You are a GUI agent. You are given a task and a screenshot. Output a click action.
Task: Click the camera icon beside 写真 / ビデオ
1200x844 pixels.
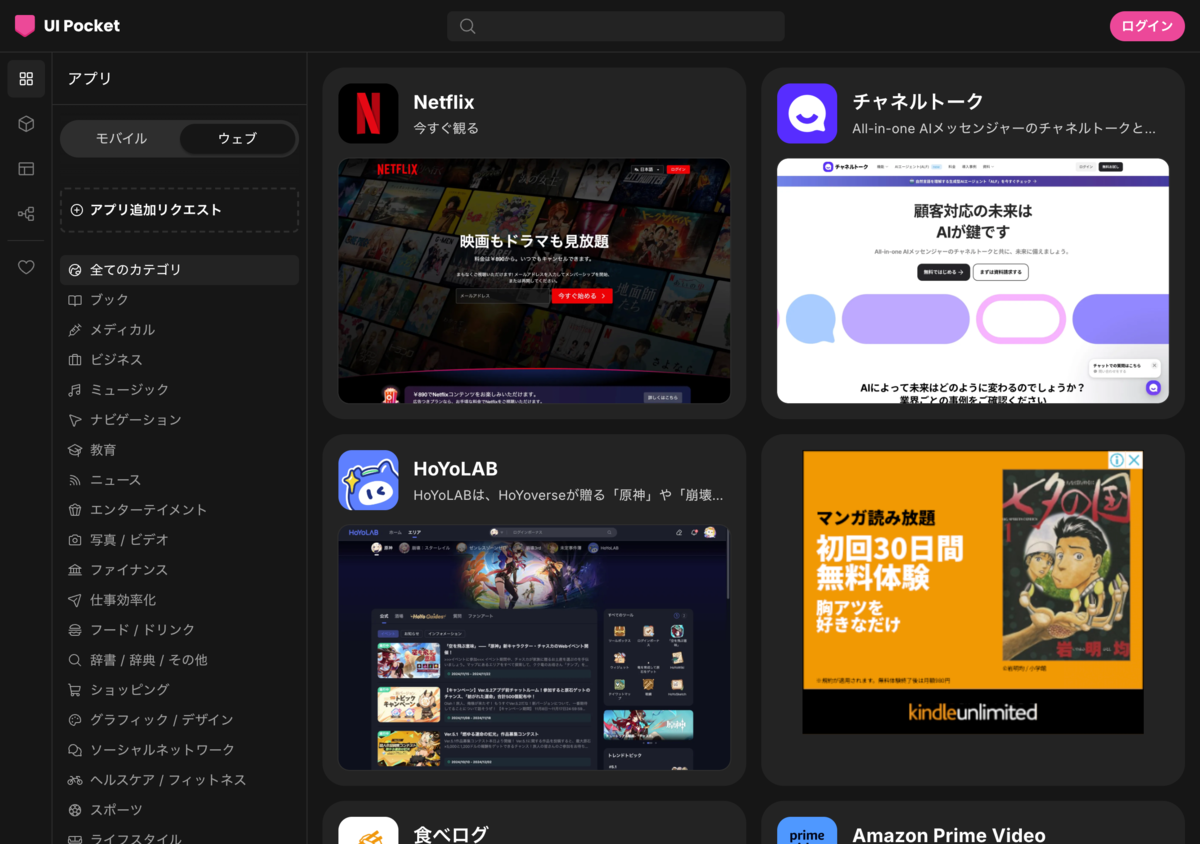click(x=75, y=540)
